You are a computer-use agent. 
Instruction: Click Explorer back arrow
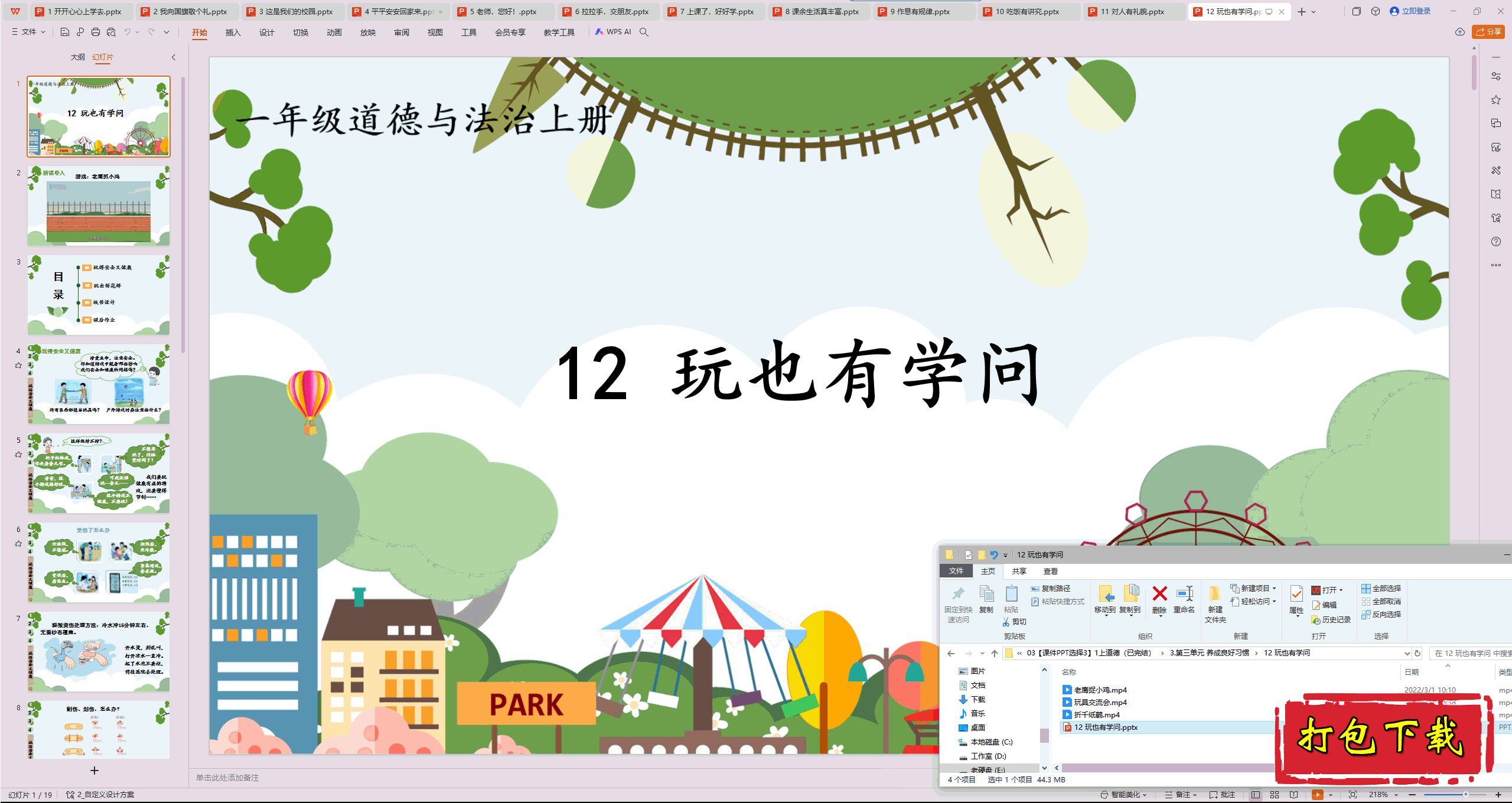(x=951, y=653)
